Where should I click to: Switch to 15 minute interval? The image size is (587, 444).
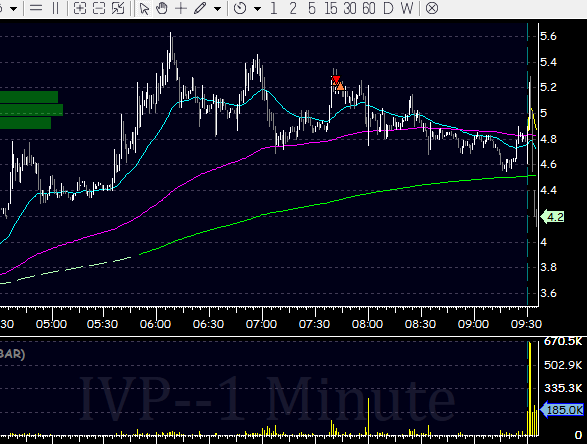[x=331, y=8]
